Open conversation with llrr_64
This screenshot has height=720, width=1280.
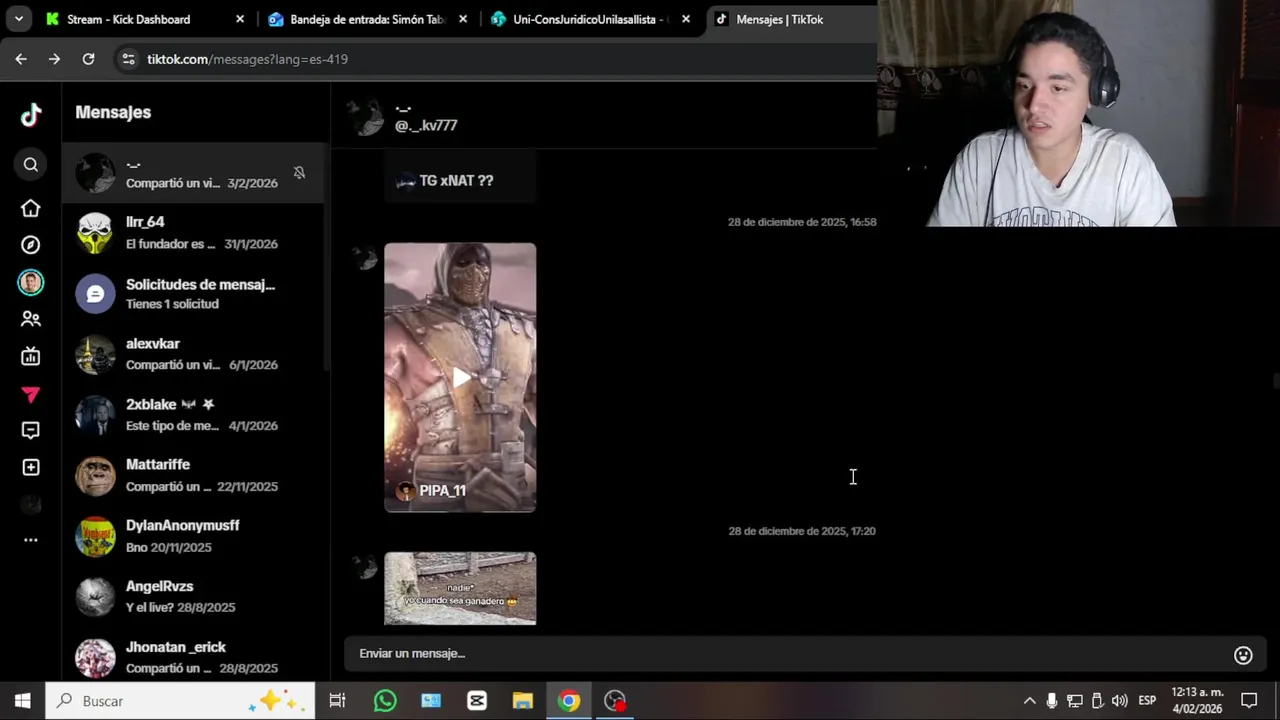click(192, 233)
